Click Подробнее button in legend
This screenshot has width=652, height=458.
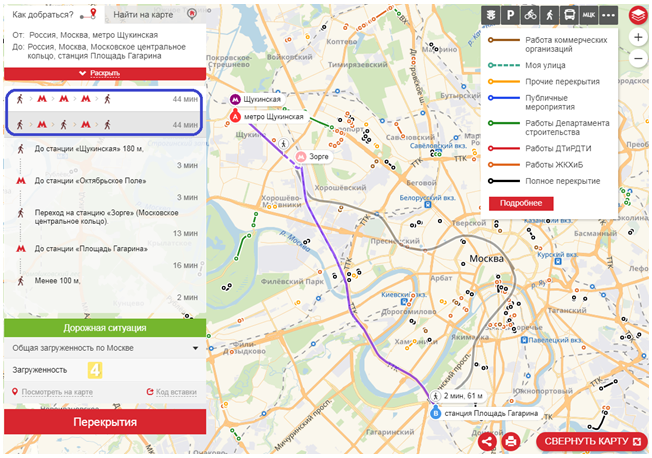point(521,203)
